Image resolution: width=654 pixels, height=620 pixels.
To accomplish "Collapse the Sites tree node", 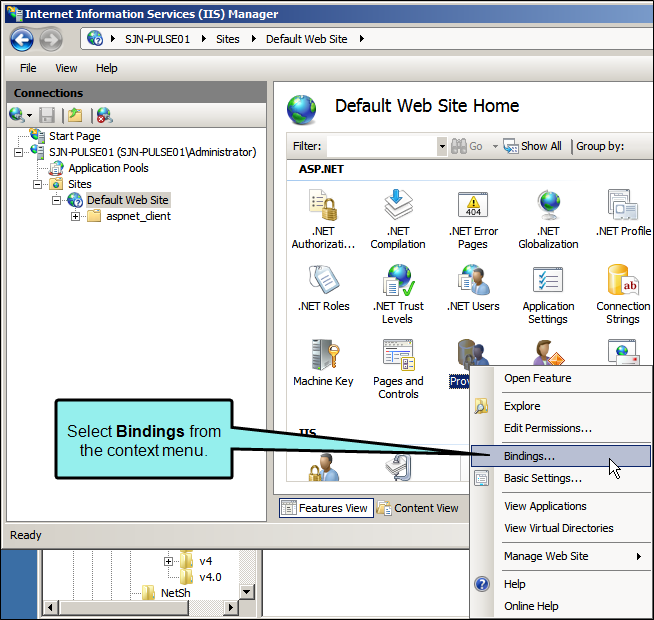I will click(38, 184).
